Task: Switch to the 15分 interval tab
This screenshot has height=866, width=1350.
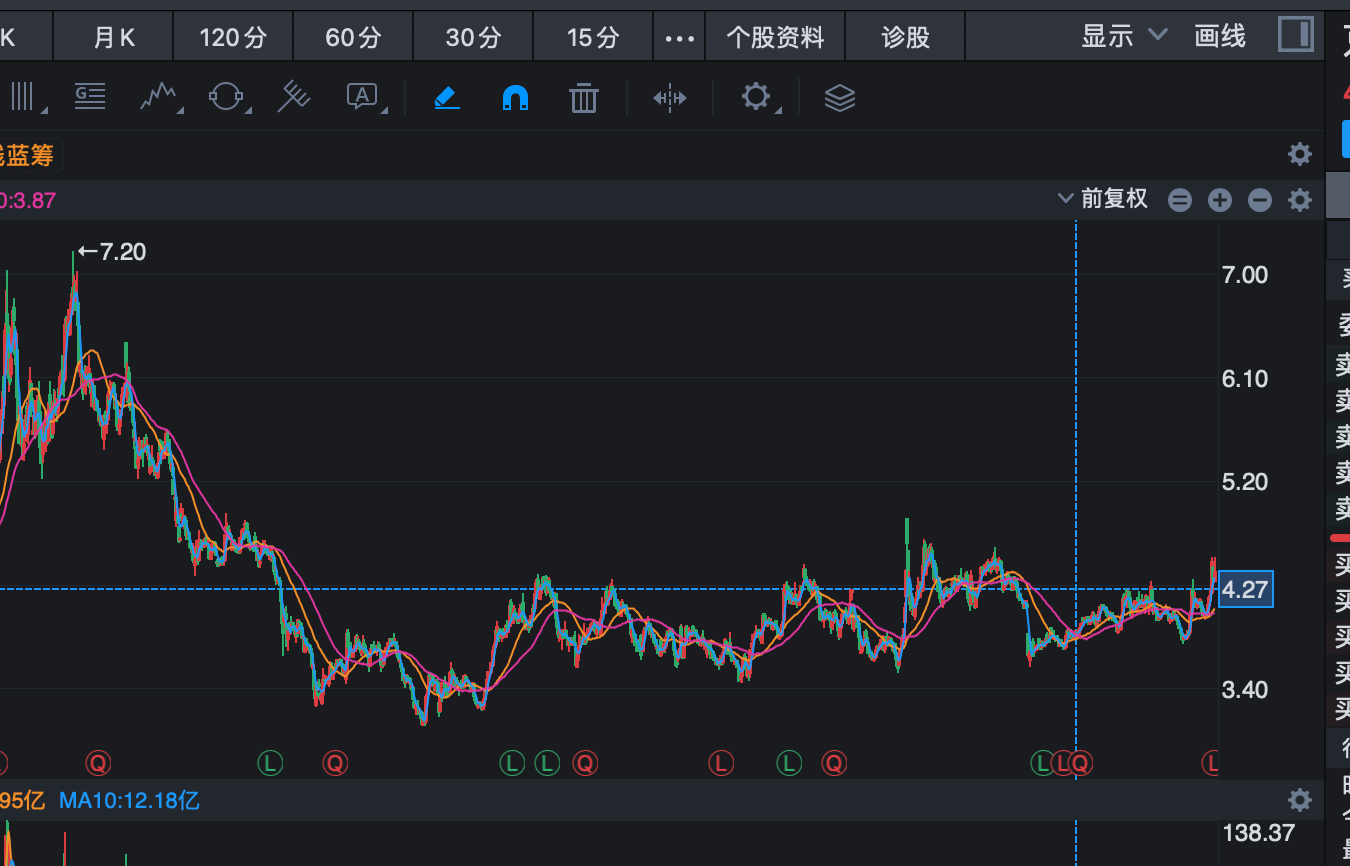Action: tap(593, 36)
